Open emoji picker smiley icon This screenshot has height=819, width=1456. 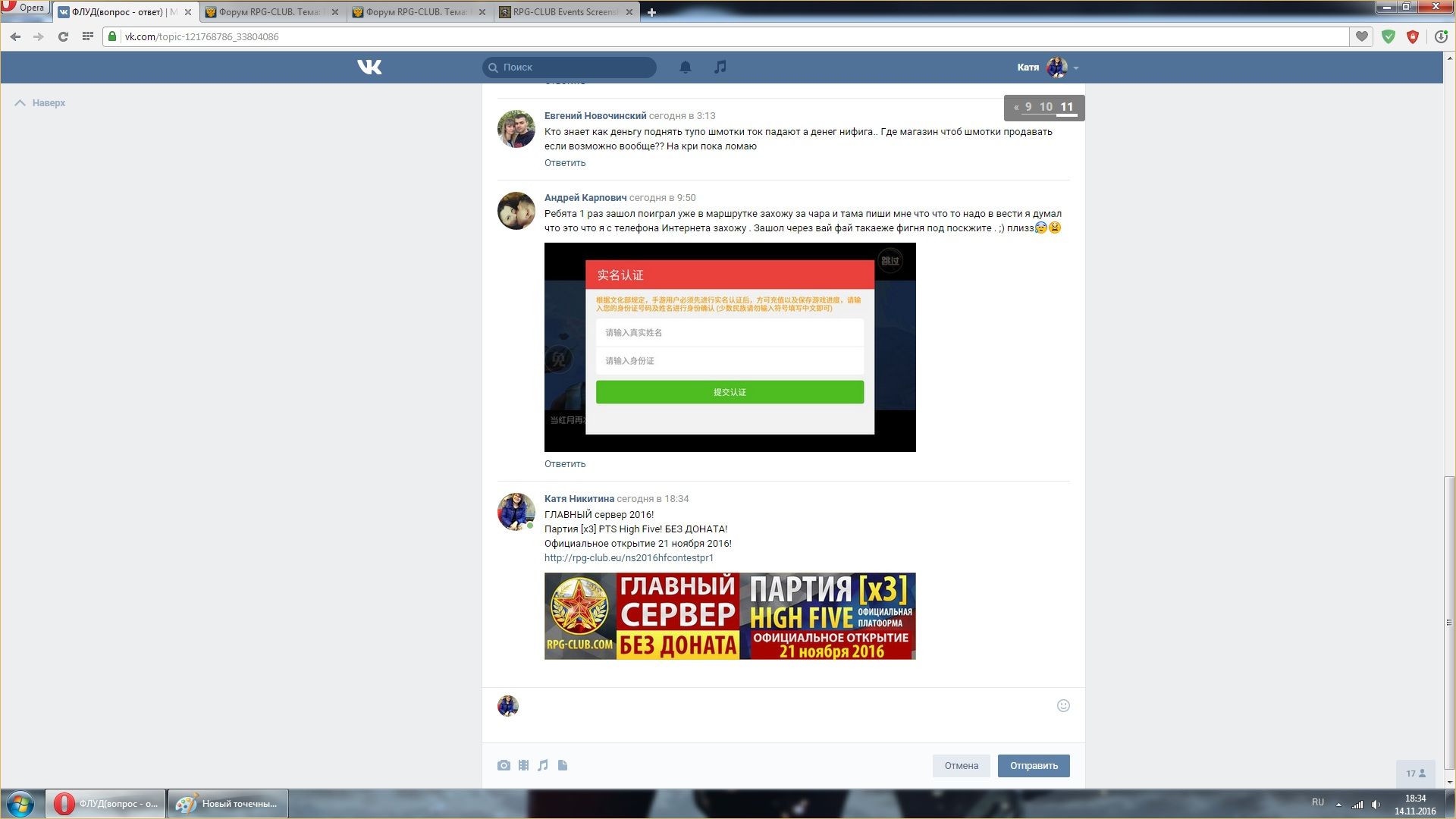point(1063,706)
